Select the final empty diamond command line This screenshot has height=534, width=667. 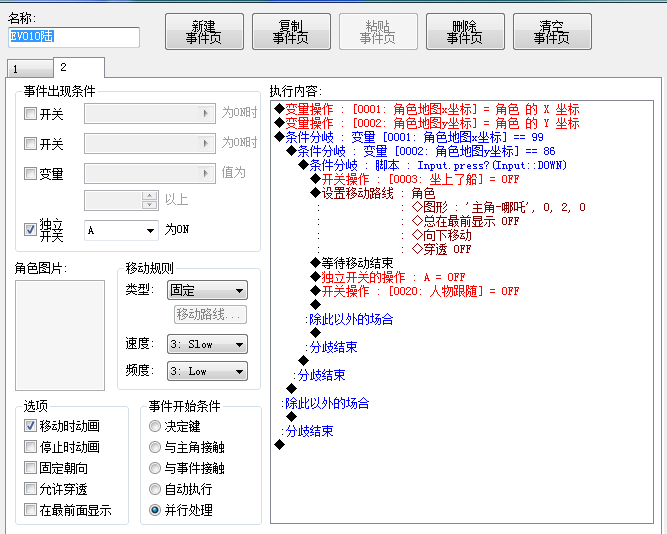[x=279, y=445]
